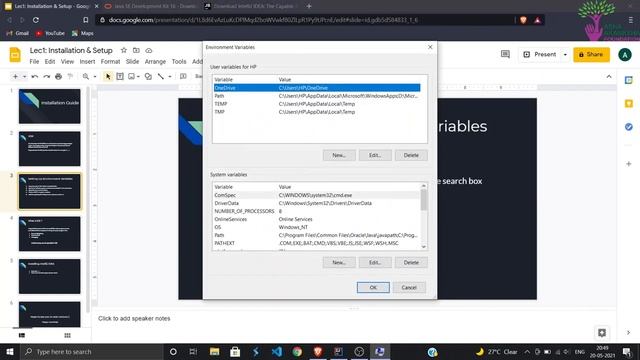The height and width of the screenshot is (360, 640).
Task: Reload page in browser
Action: [x=36, y=20]
